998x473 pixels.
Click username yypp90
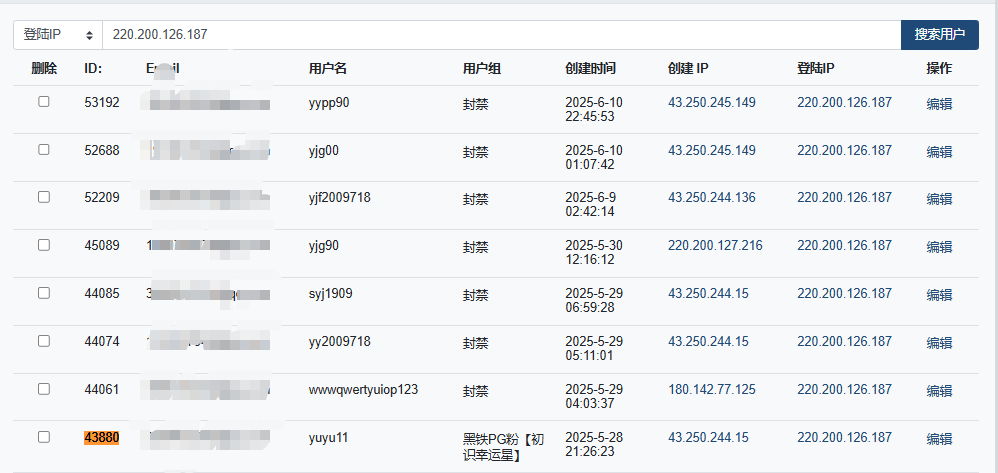click(329, 103)
